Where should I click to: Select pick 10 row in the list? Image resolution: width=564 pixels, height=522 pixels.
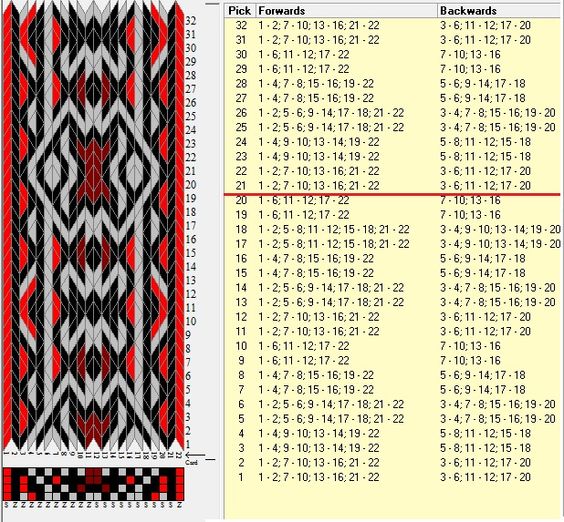(x=392, y=346)
